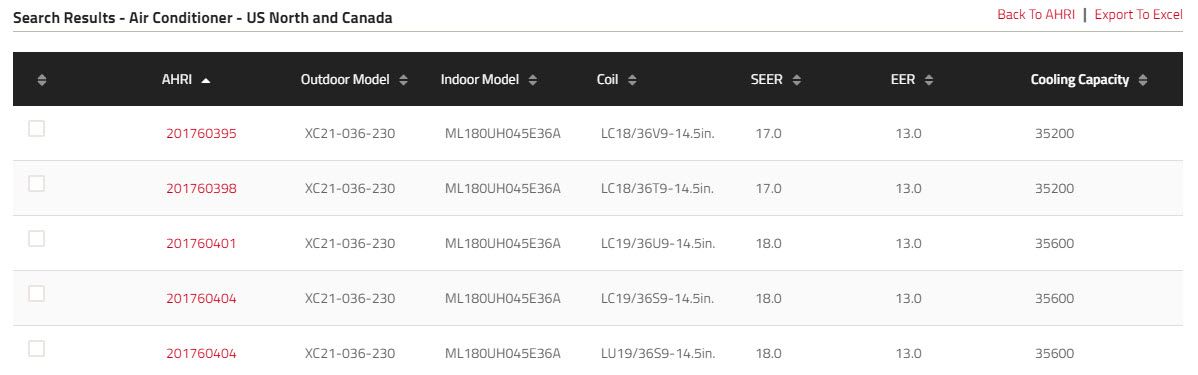Click the sort icon in the checkbox column header
This screenshot has width=1198, height=375.
[x=42, y=80]
